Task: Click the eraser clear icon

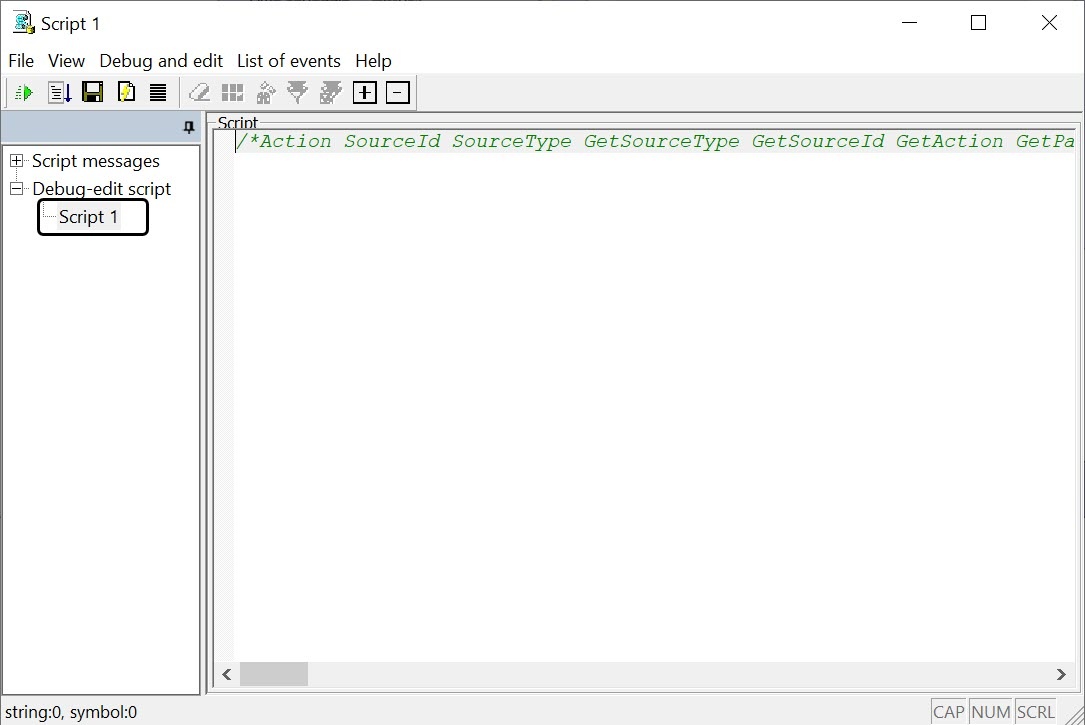Action: click(200, 93)
